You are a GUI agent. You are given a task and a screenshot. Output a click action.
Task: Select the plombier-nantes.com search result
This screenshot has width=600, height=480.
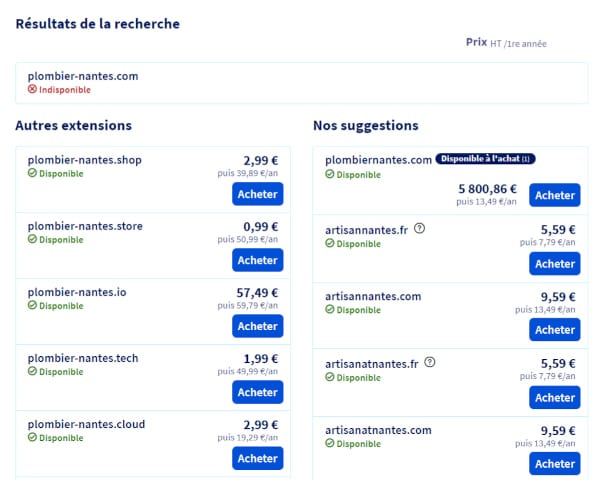[x=83, y=76]
